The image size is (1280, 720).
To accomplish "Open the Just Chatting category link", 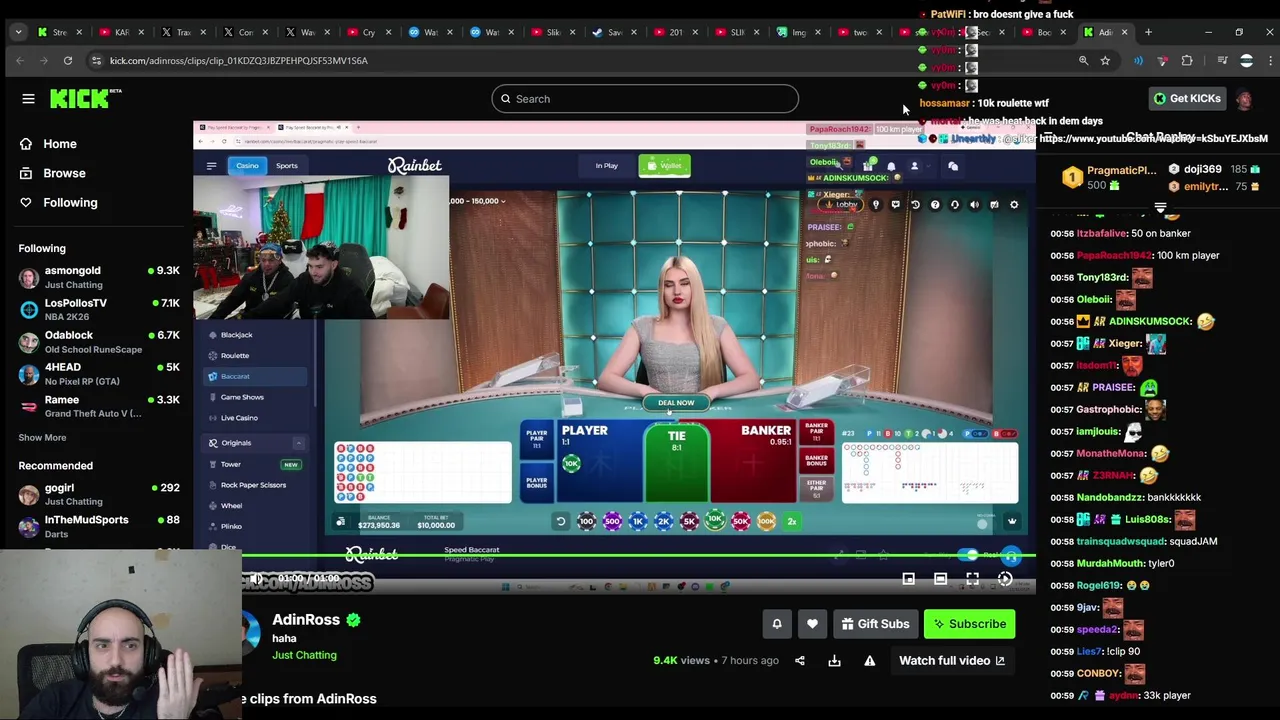I will click(304, 655).
